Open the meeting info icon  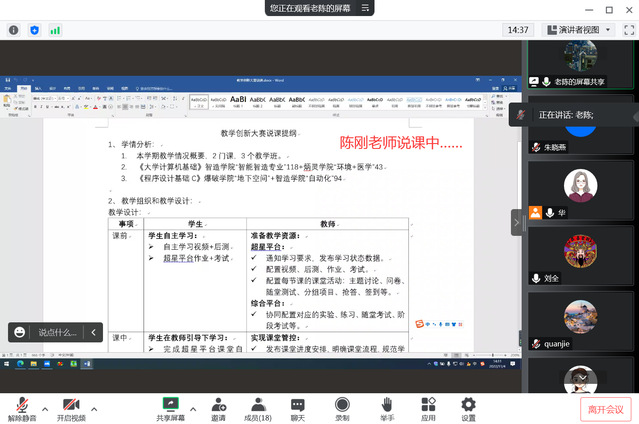(x=14, y=30)
